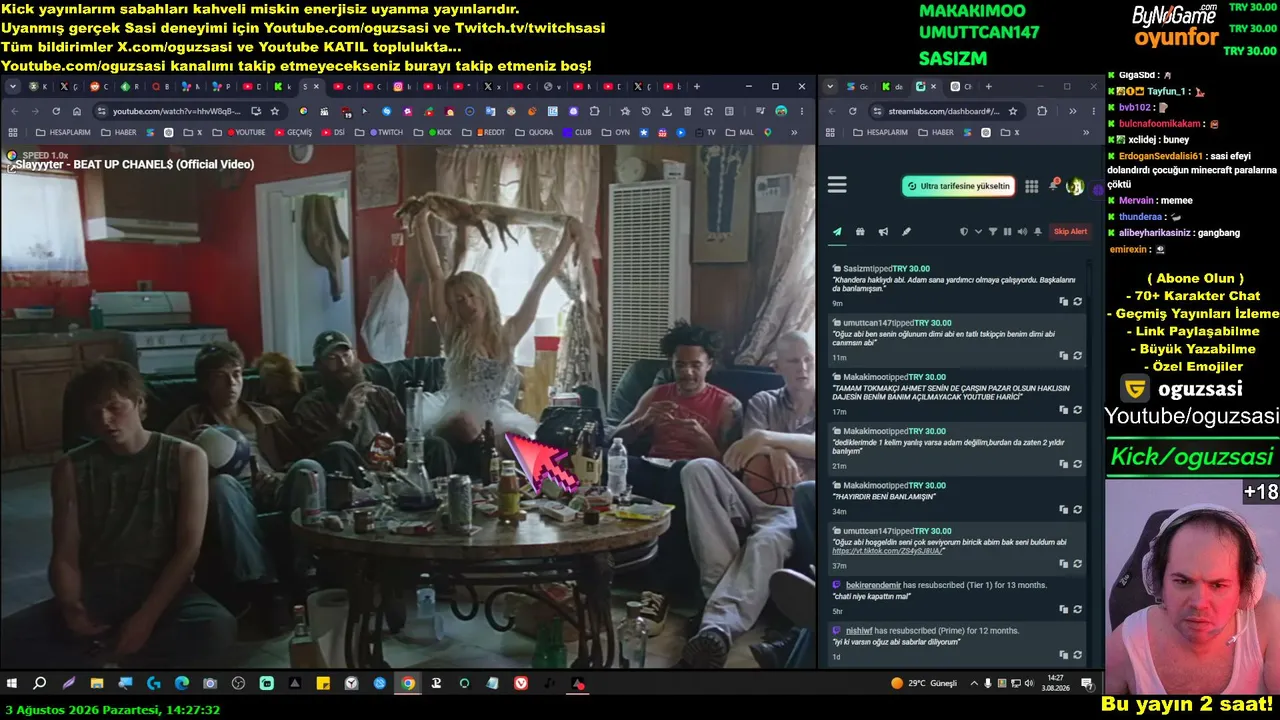Mute alert sounds with the speaker icon

tap(1022, 232)
